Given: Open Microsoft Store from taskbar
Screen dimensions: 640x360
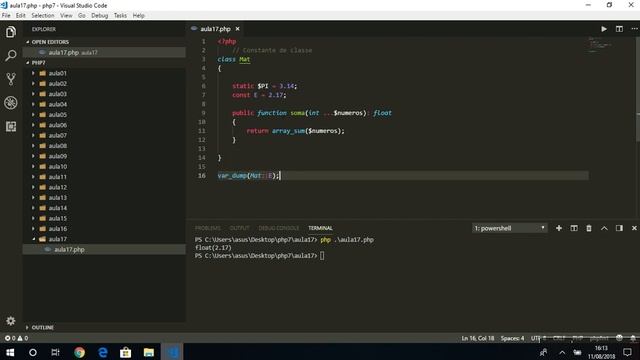Looking at the screenshot, I should (x=125, y=352).
